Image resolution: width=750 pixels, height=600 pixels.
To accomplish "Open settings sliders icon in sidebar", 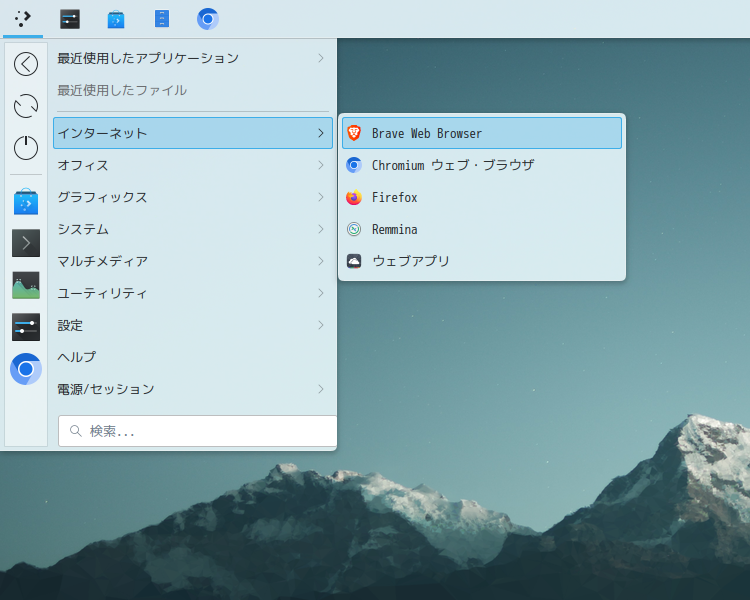I will click(x=26, y=327).
